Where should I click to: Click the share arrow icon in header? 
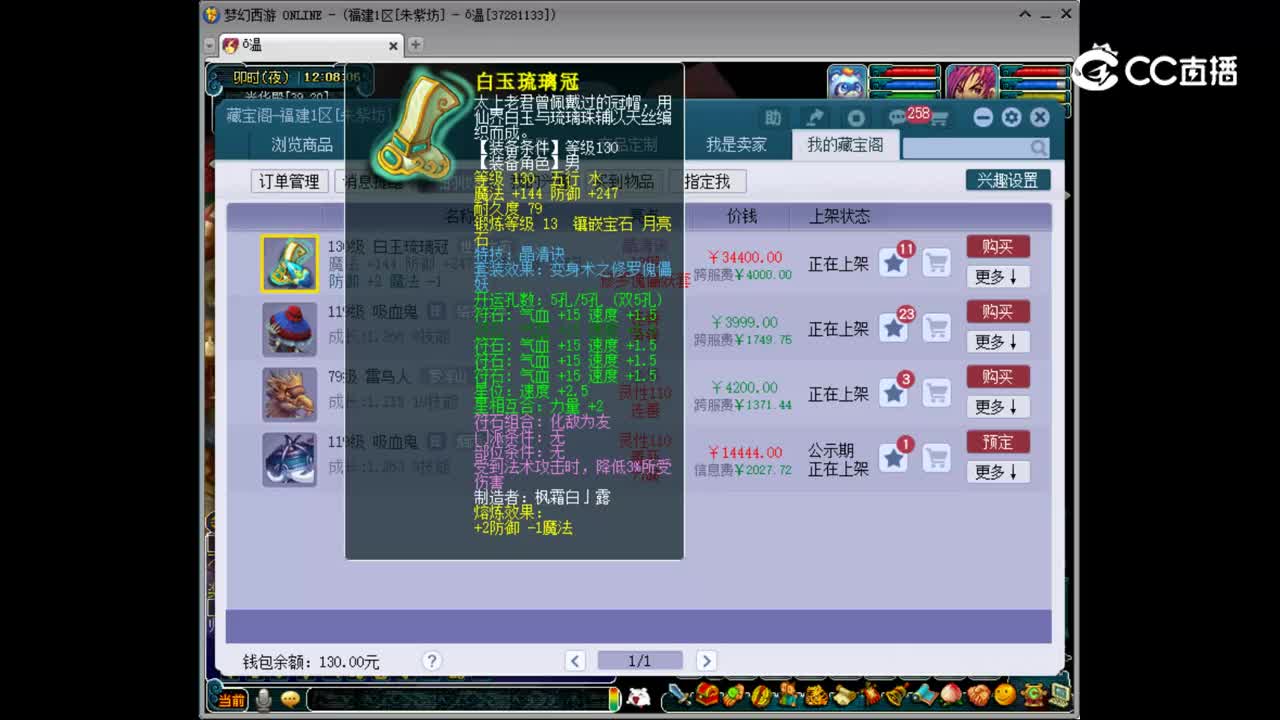814,118
